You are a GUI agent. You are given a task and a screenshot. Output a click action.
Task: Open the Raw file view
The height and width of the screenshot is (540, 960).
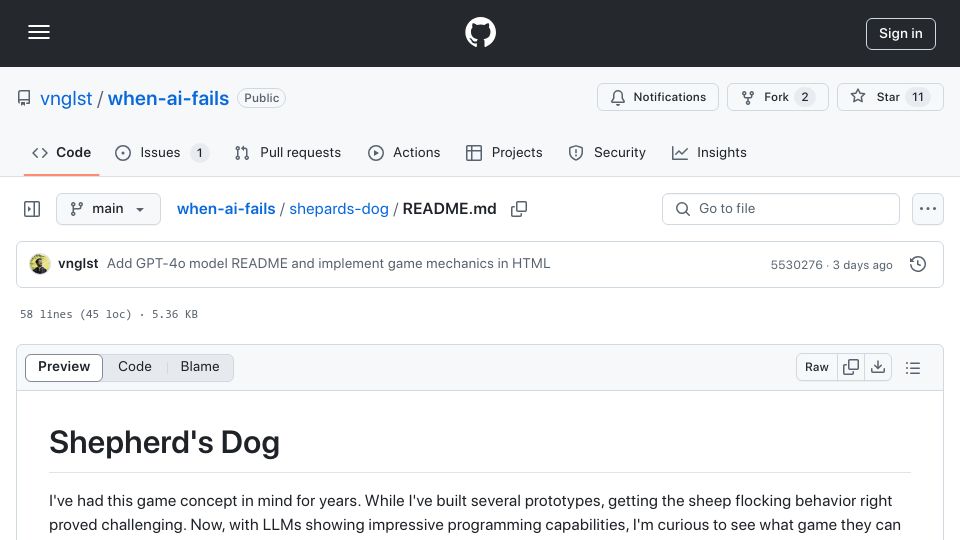(x=817, y=367)
